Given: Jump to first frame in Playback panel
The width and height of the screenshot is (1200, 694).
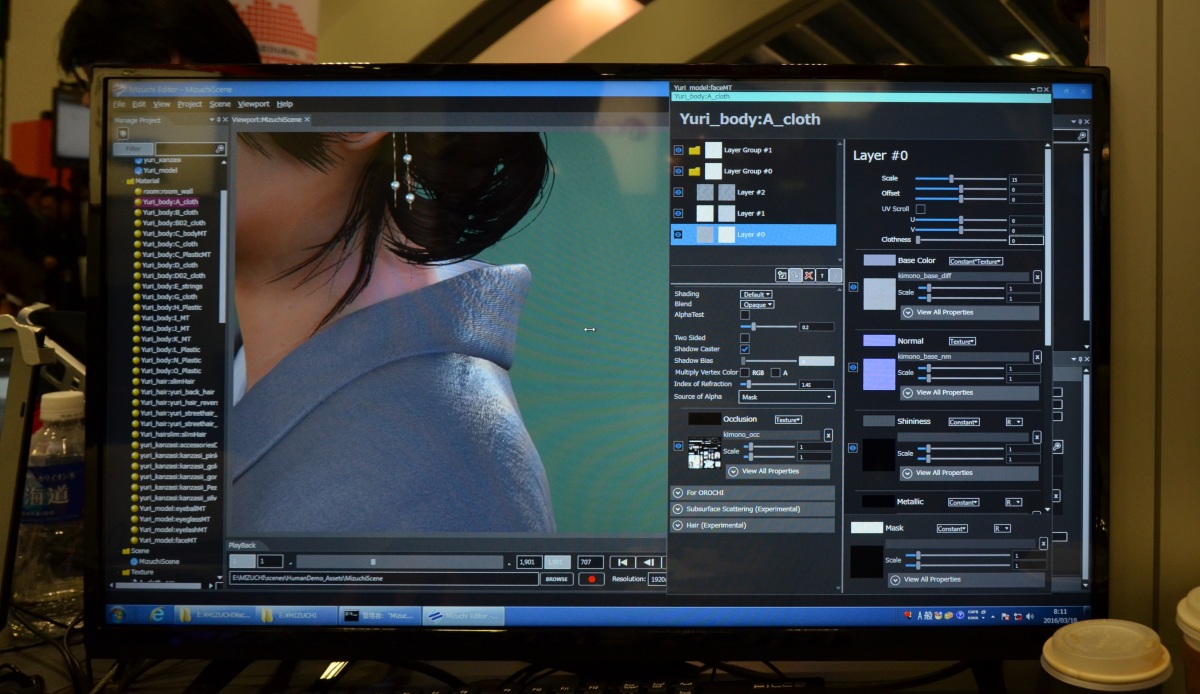Looking at the screenshot, I should [622, 562].
